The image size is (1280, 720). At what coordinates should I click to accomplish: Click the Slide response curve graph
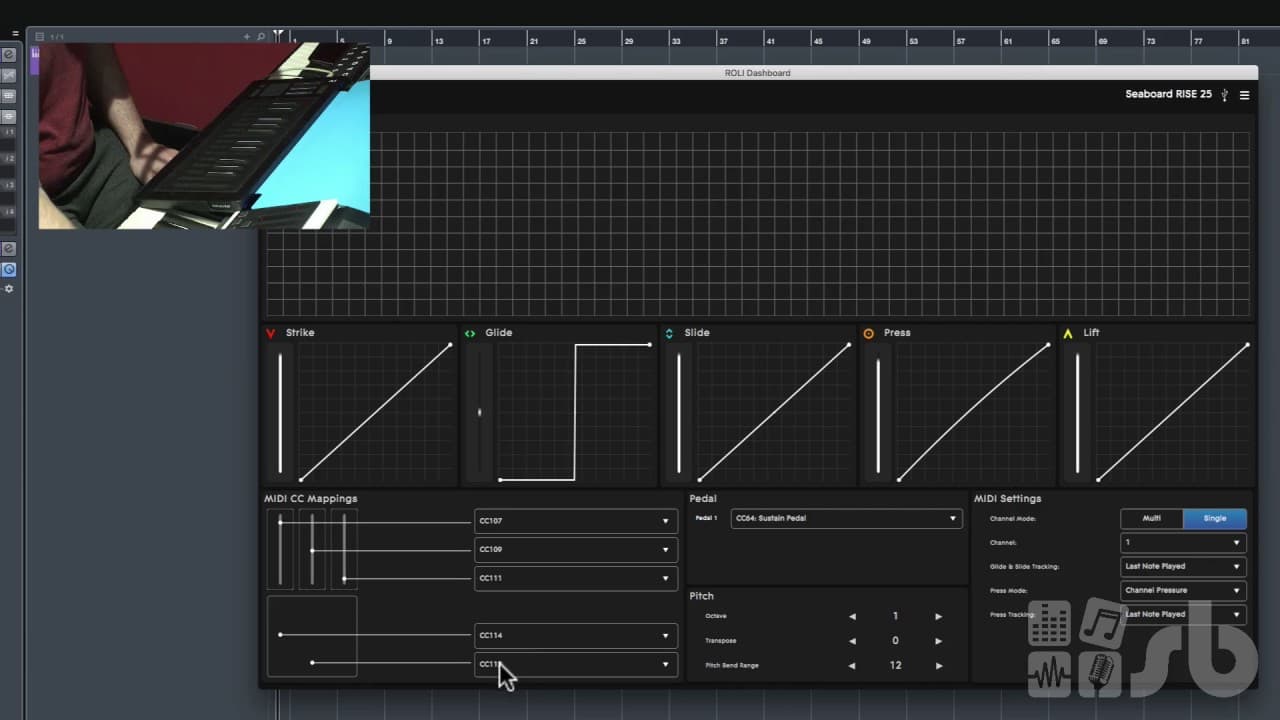[774, 412]
